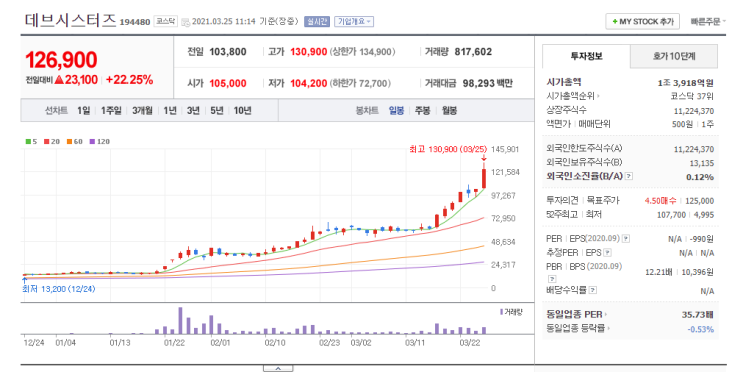Click the stock name 데브시스터즈
This screenshot has height=372, width=743.
point(71,20)
